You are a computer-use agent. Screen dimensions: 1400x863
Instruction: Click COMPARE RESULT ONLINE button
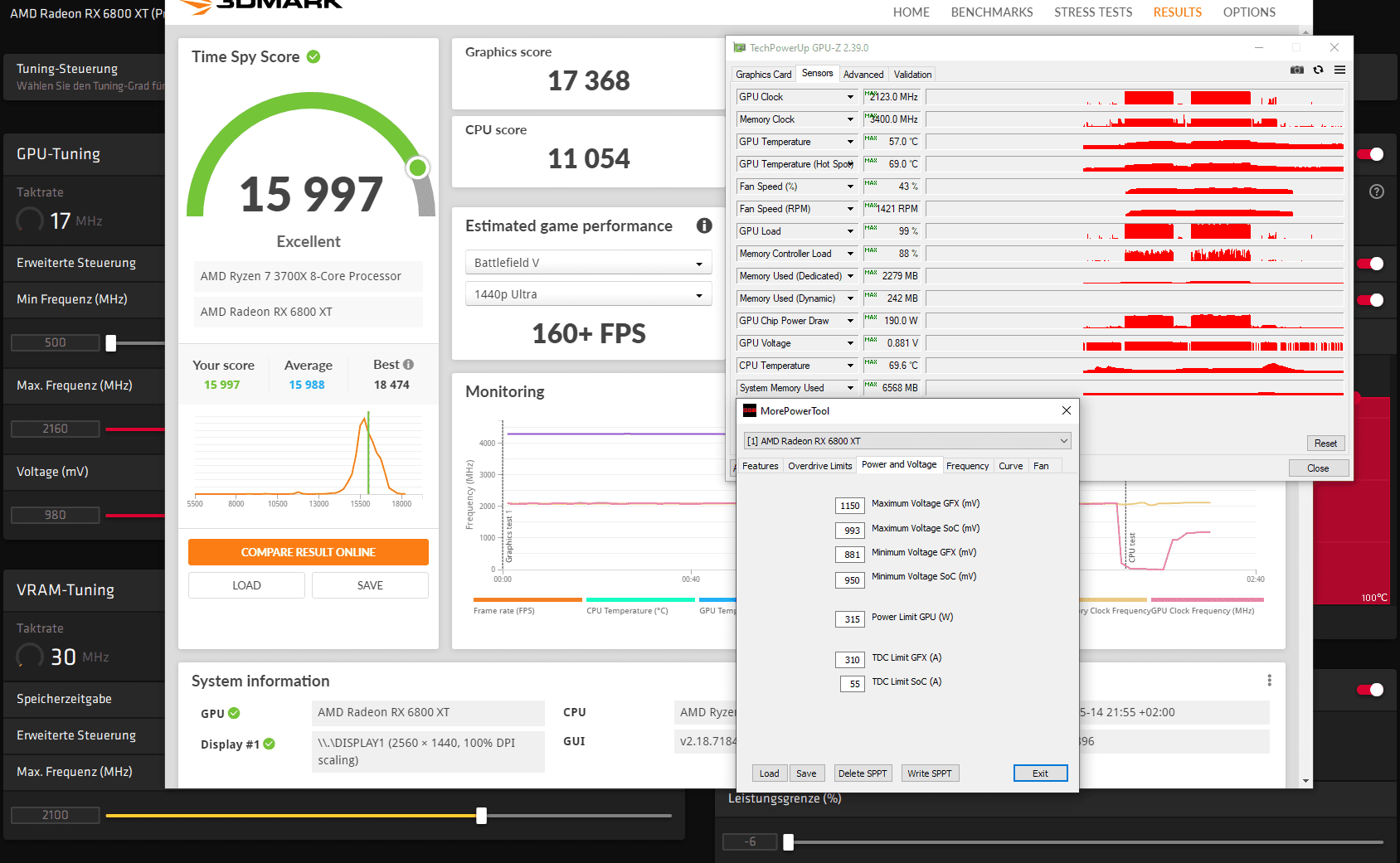click(x=309, y=552)
